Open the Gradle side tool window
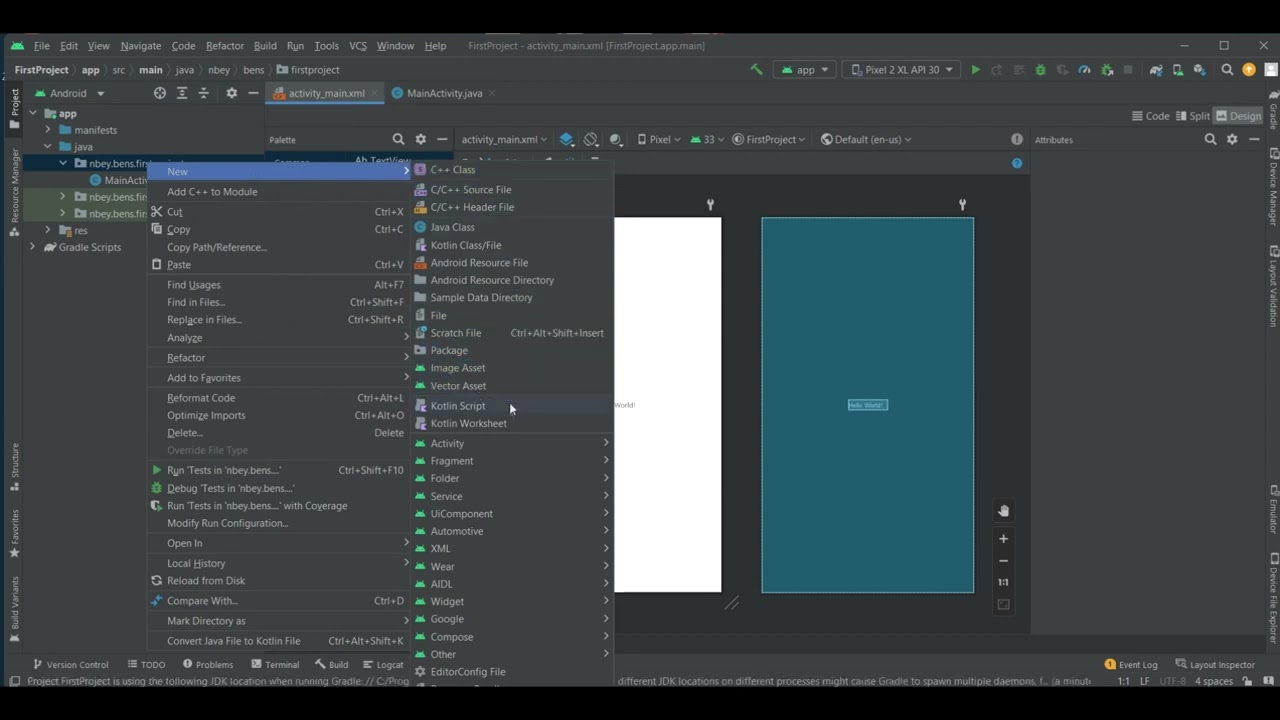Image resolution: width=1280 pixels, height=720 pixels. point(1273,111)
